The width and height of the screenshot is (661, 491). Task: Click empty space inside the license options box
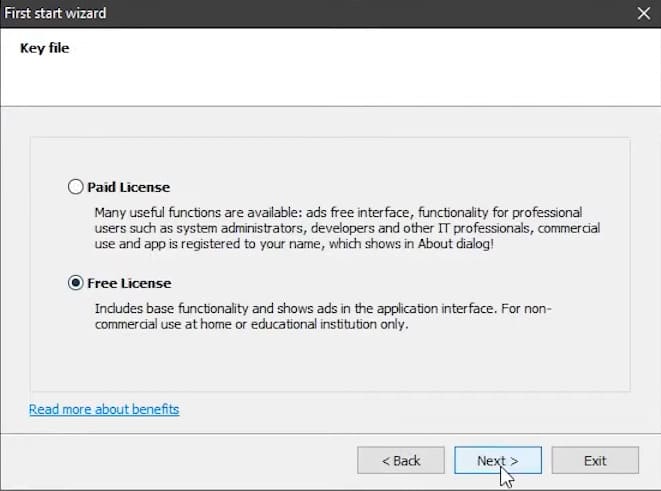(330, 362)
